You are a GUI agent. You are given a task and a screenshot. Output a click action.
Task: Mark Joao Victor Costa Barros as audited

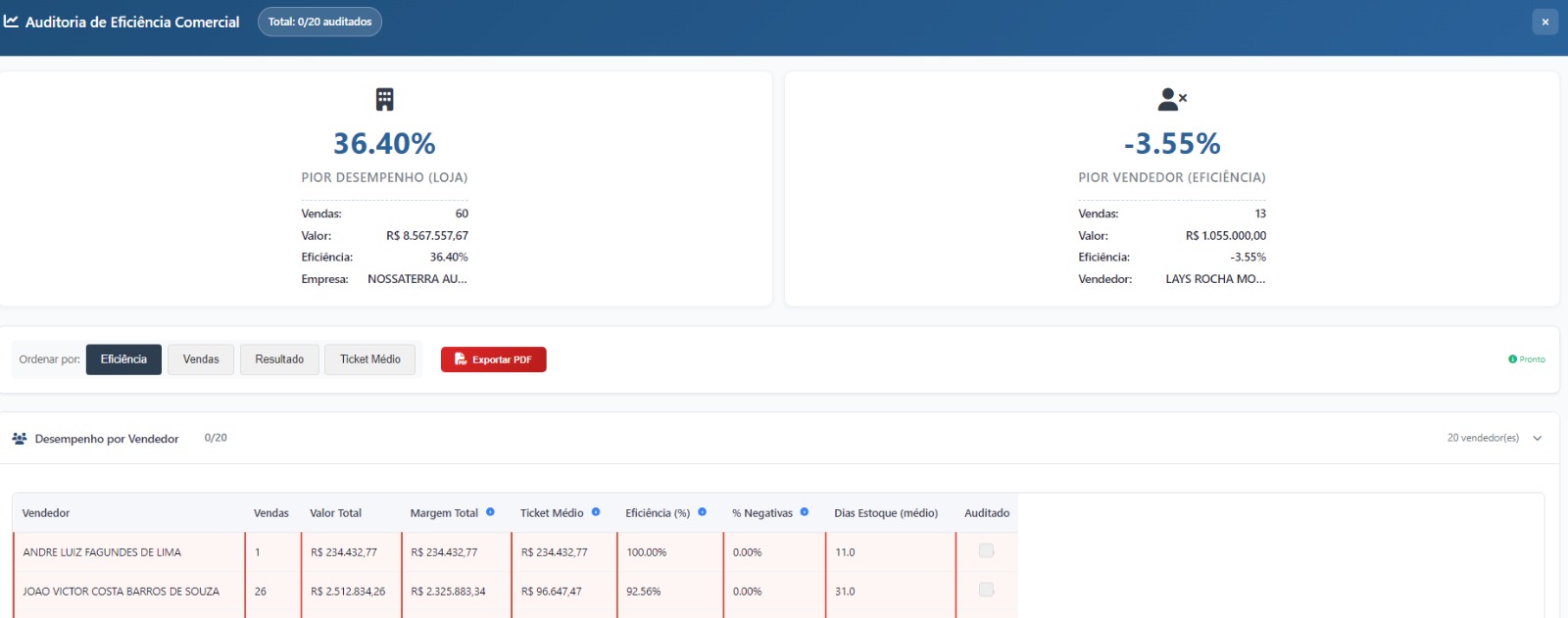pos(986,591)
